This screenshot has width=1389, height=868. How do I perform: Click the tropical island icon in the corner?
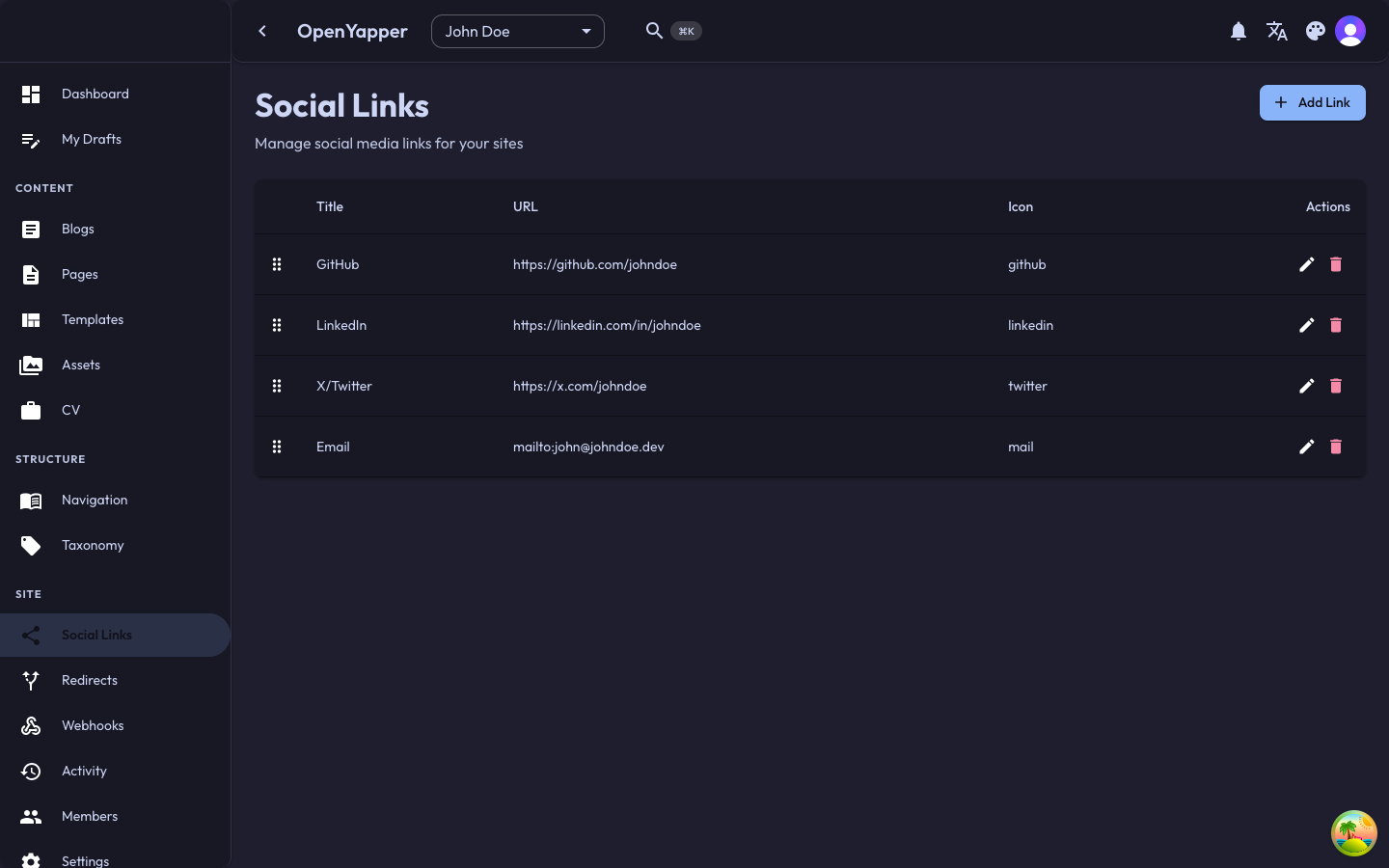1354,833
